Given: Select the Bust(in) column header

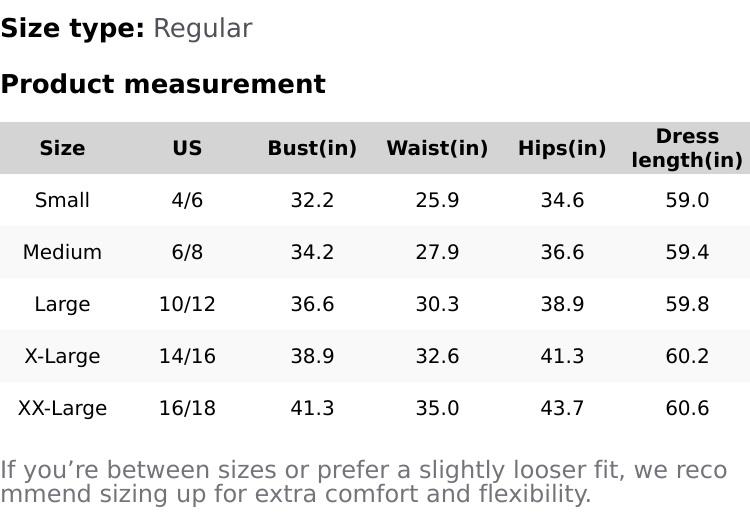Looking at the screenshot, I should pyautogui.click(x=312, y=148).
